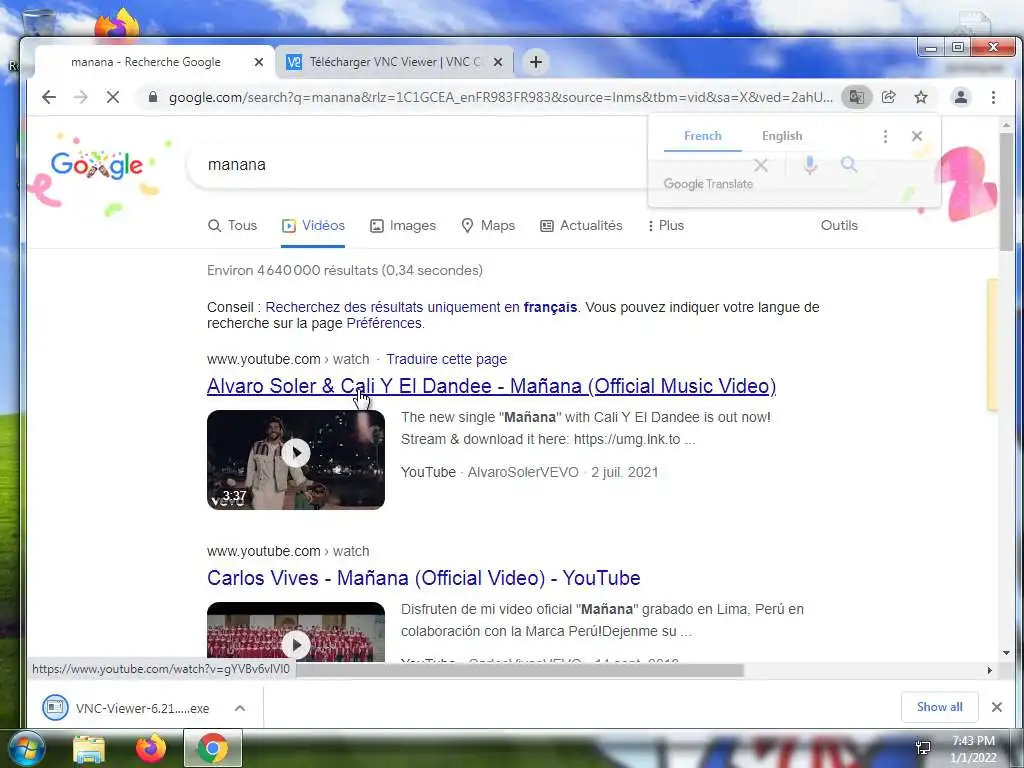Stop page loading with X button
This screenshot has width=1024, height=768.
(x=113, y=97)
